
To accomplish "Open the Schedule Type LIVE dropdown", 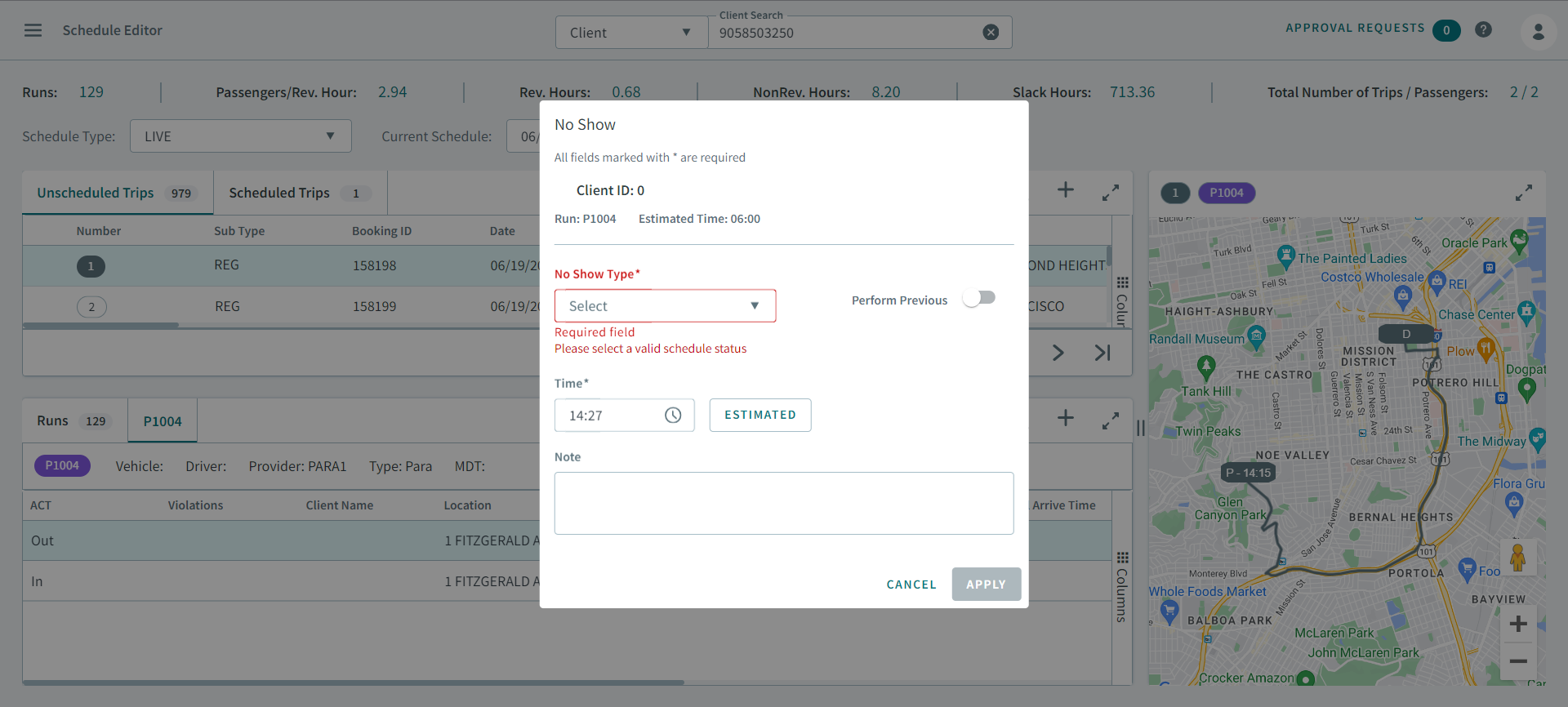I will (240, 136).
